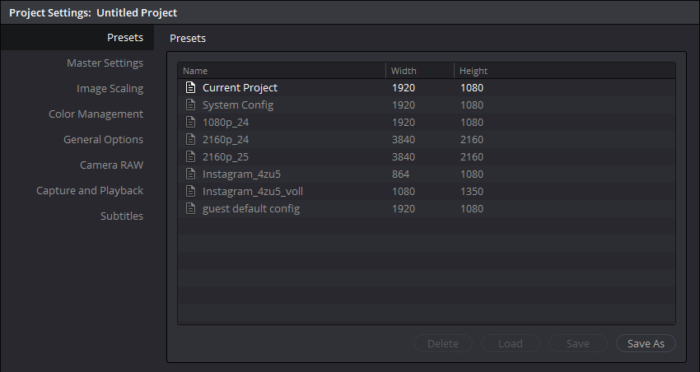Image resolution: width=700 pixels, height=372 pixels.
Task: Click the width 1080 of Instagram_4zu5_voll
Action: coord(404,191)
